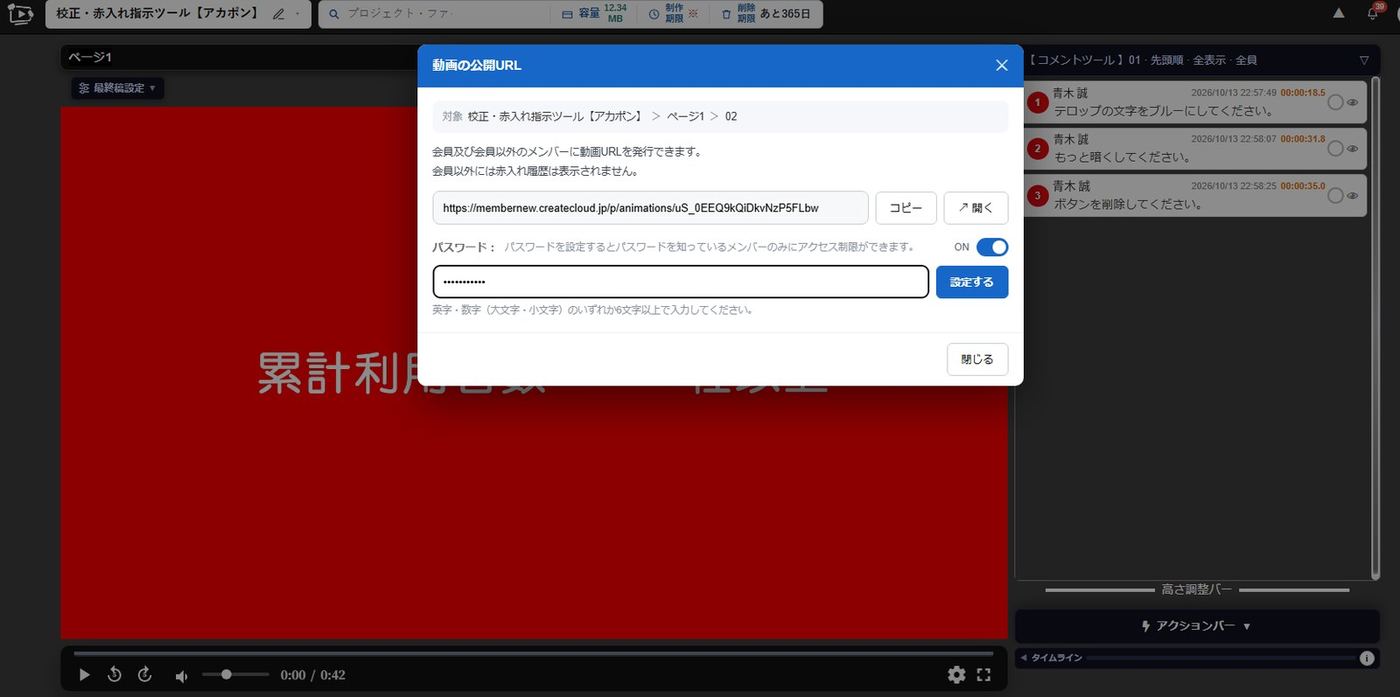The height and width of the screenshot is (697, 1400).
Task: Open the player settings gear
Action: point(956,675)
